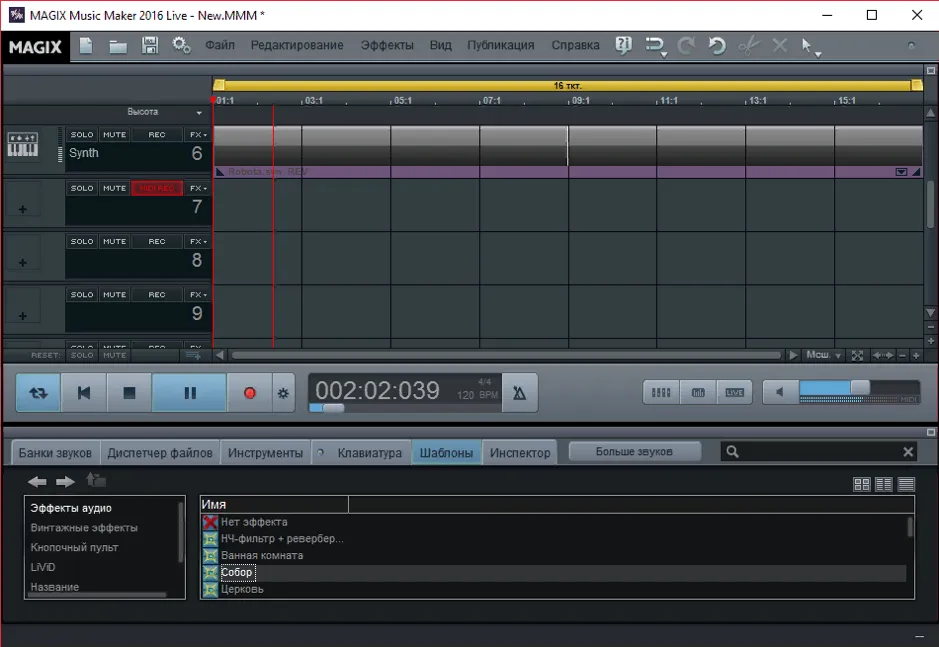Select the scissors cut tool
The image size is (939, 647).
pos(749,46)
